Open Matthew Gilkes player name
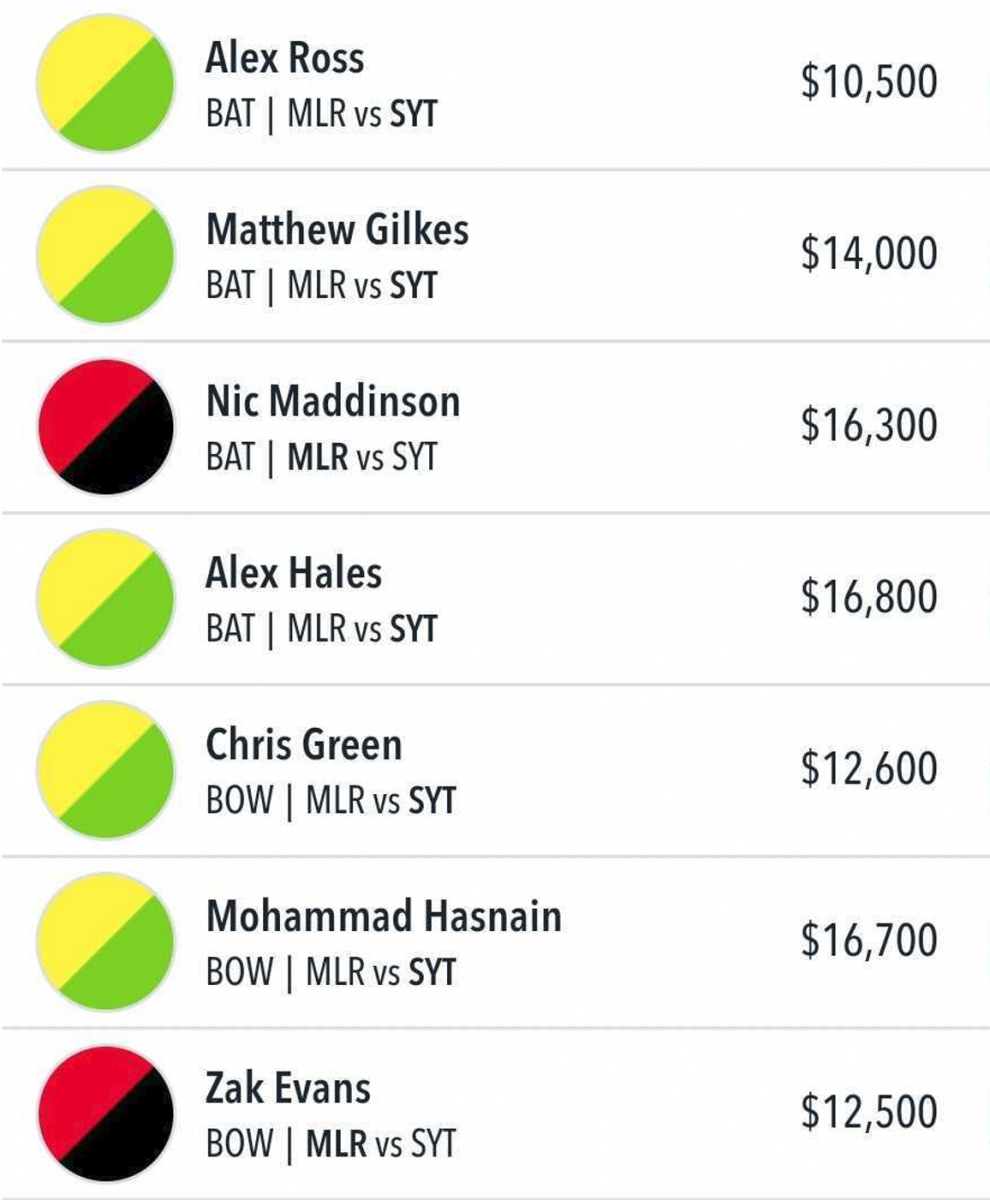 click(x=337, y=231)
